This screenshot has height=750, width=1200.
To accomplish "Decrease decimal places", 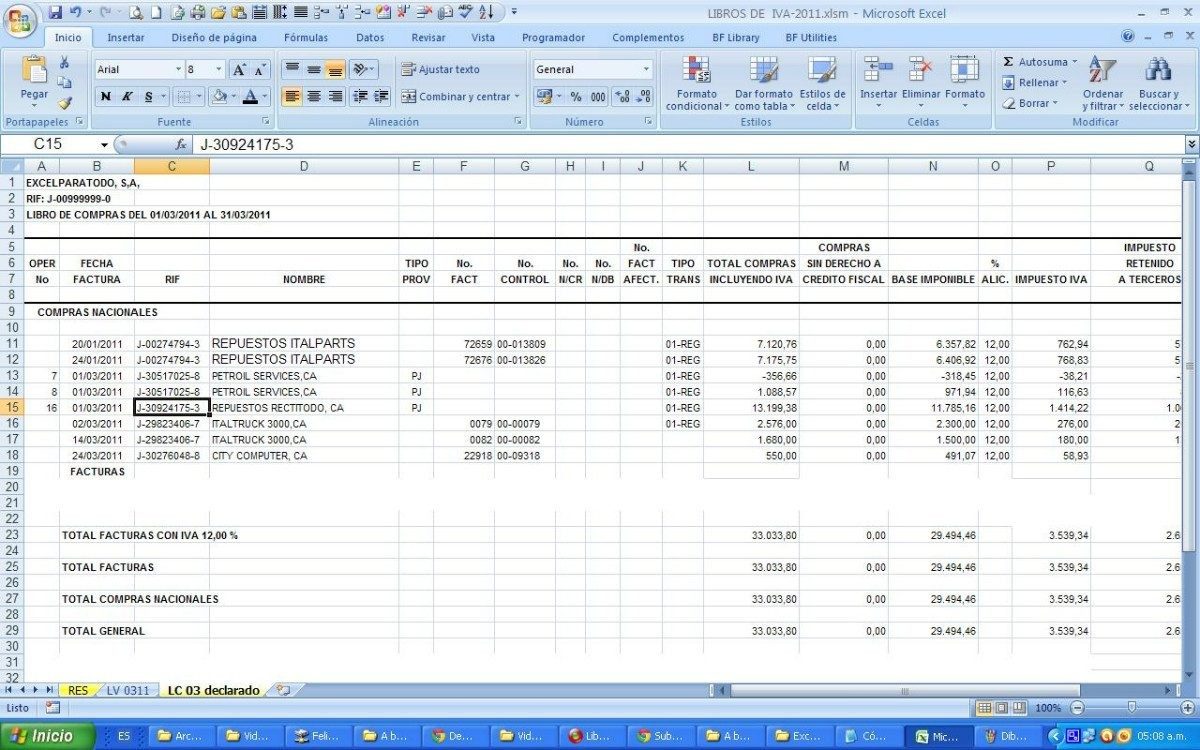I will coord(643,97).
